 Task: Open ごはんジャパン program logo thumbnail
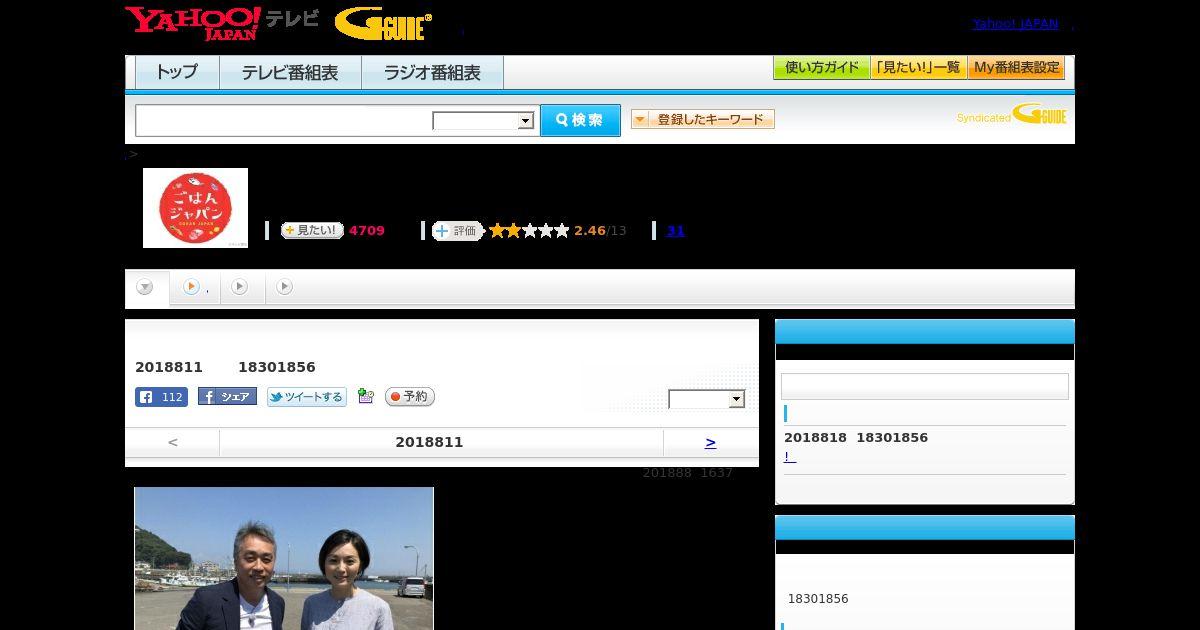pos(195,208)
